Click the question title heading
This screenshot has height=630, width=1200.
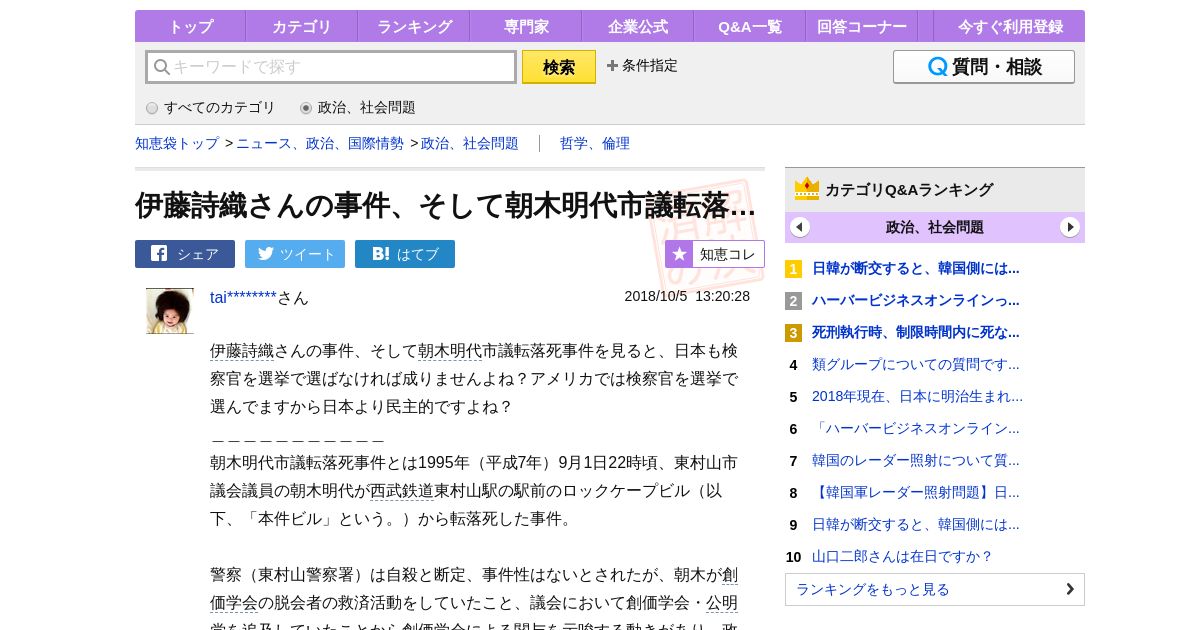coord(446,205)
